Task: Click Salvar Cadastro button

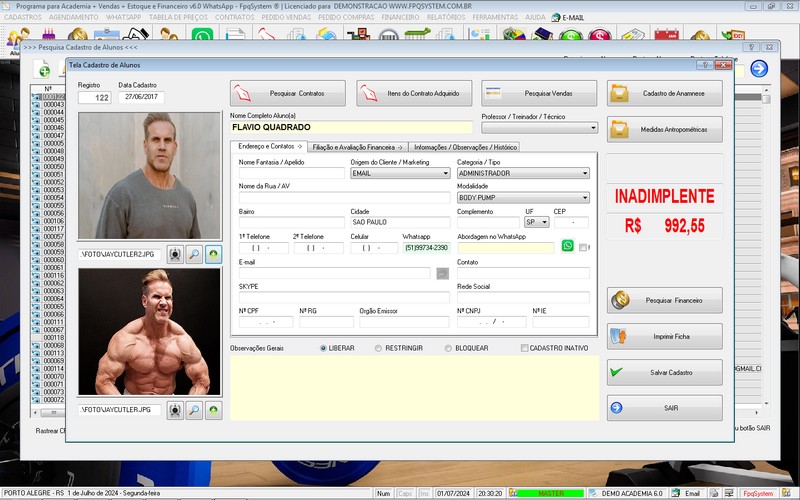Action: tap(665, 372)
